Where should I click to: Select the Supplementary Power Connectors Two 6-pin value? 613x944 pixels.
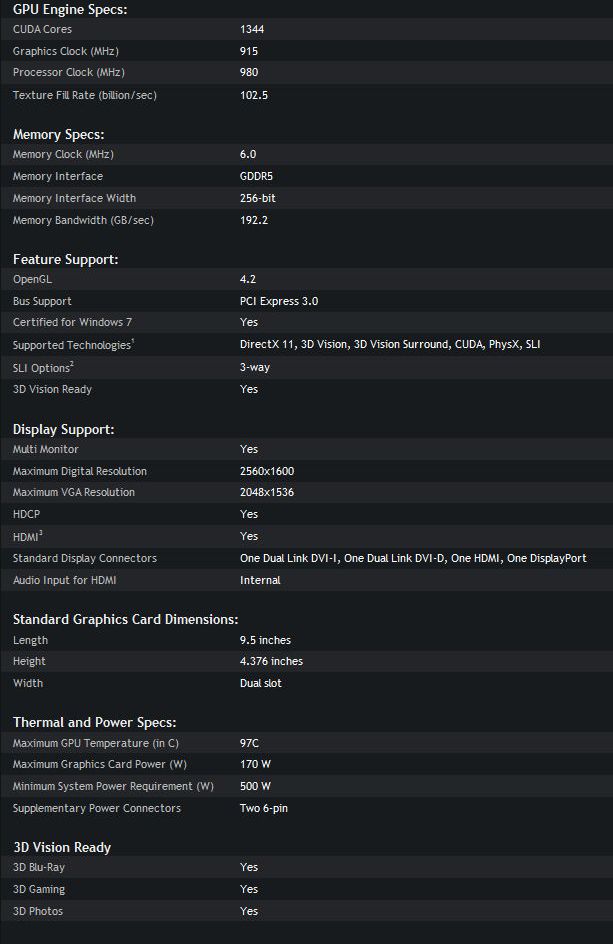[264, 809]
